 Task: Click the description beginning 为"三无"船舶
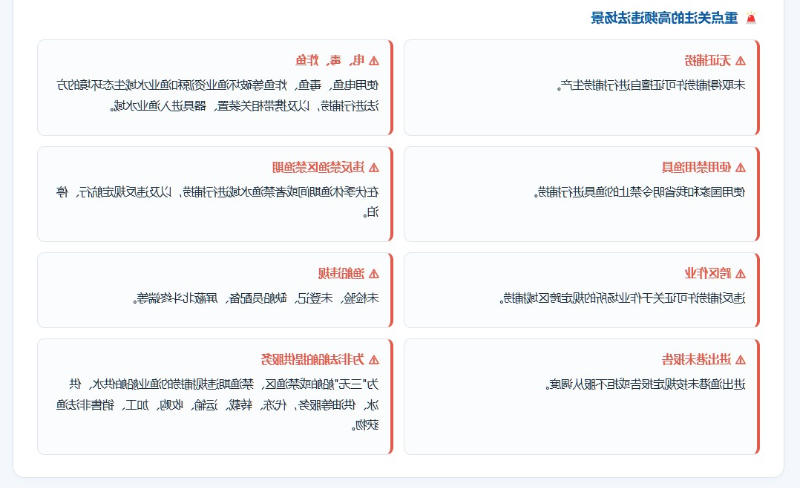tap(218, 404)
